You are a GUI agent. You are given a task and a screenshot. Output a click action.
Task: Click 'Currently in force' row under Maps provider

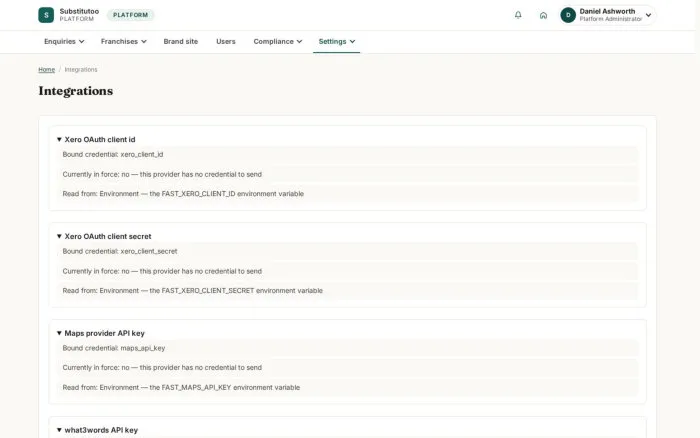tap(347, 368)
